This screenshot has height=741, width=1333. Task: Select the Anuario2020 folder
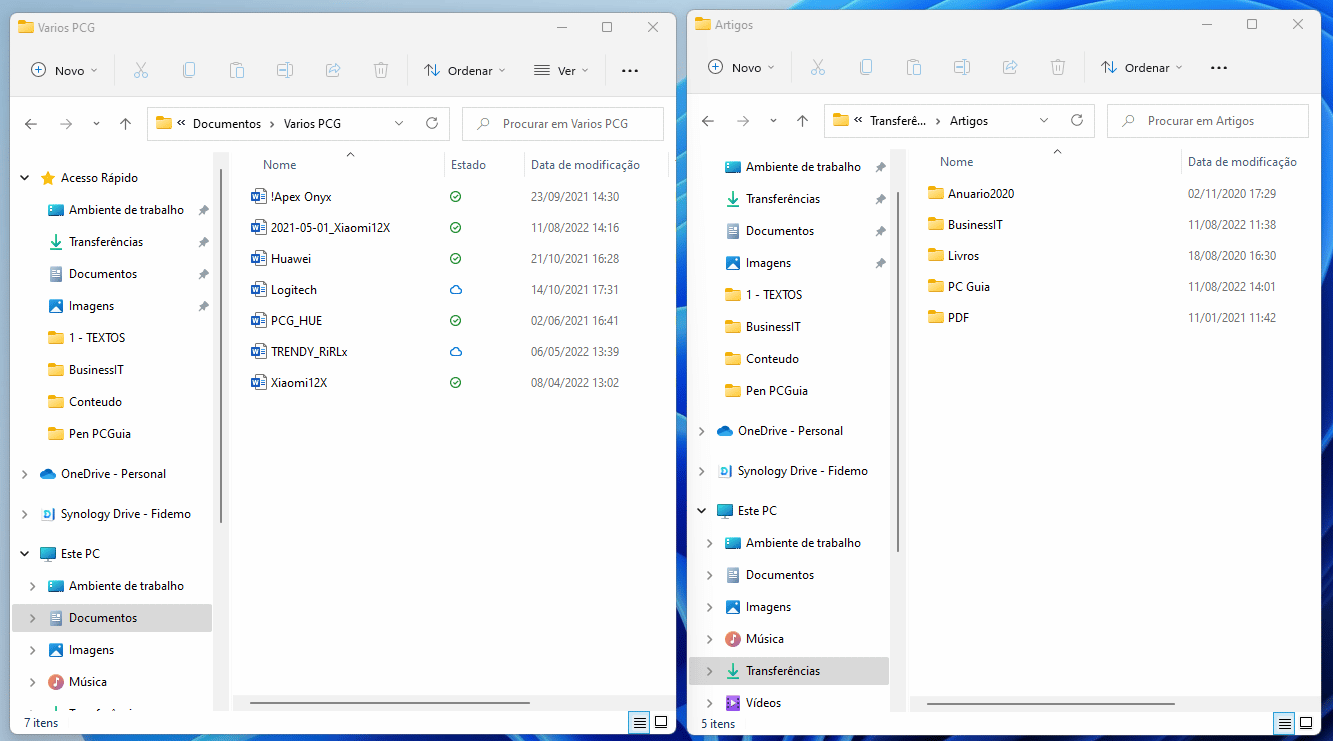tap(971, 194)
